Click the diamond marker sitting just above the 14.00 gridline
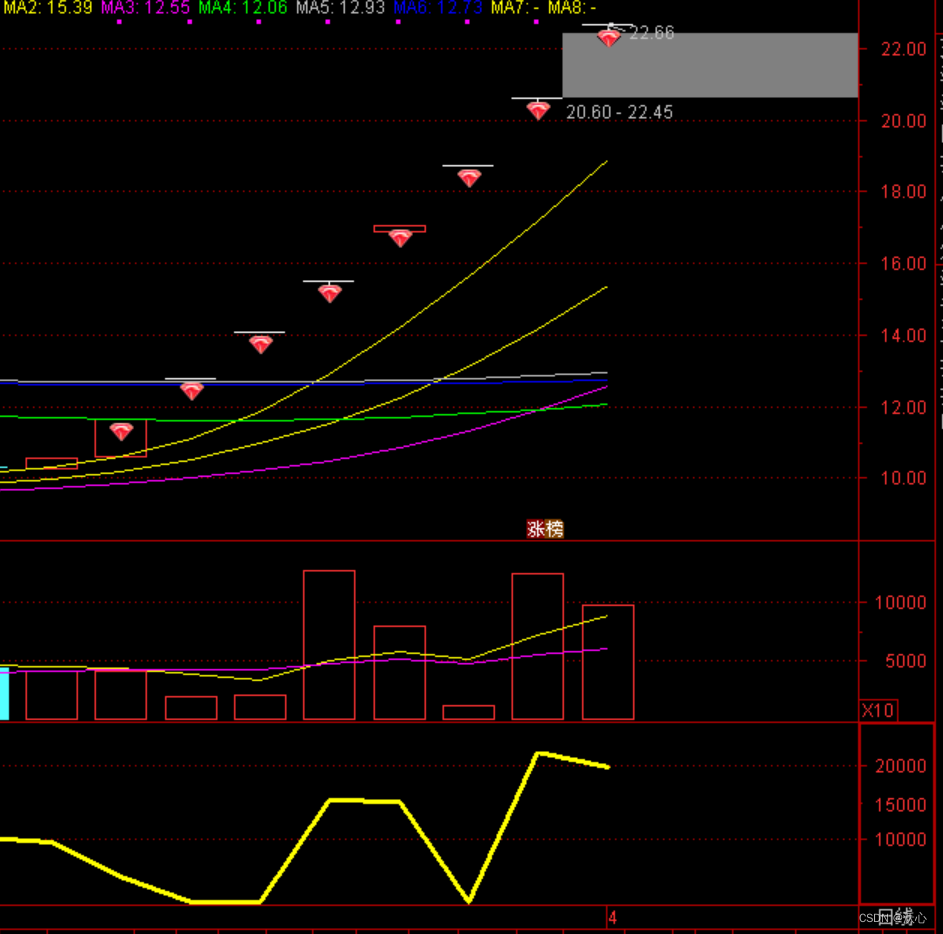Screen dimensions: 943x934 pos(260,345)
